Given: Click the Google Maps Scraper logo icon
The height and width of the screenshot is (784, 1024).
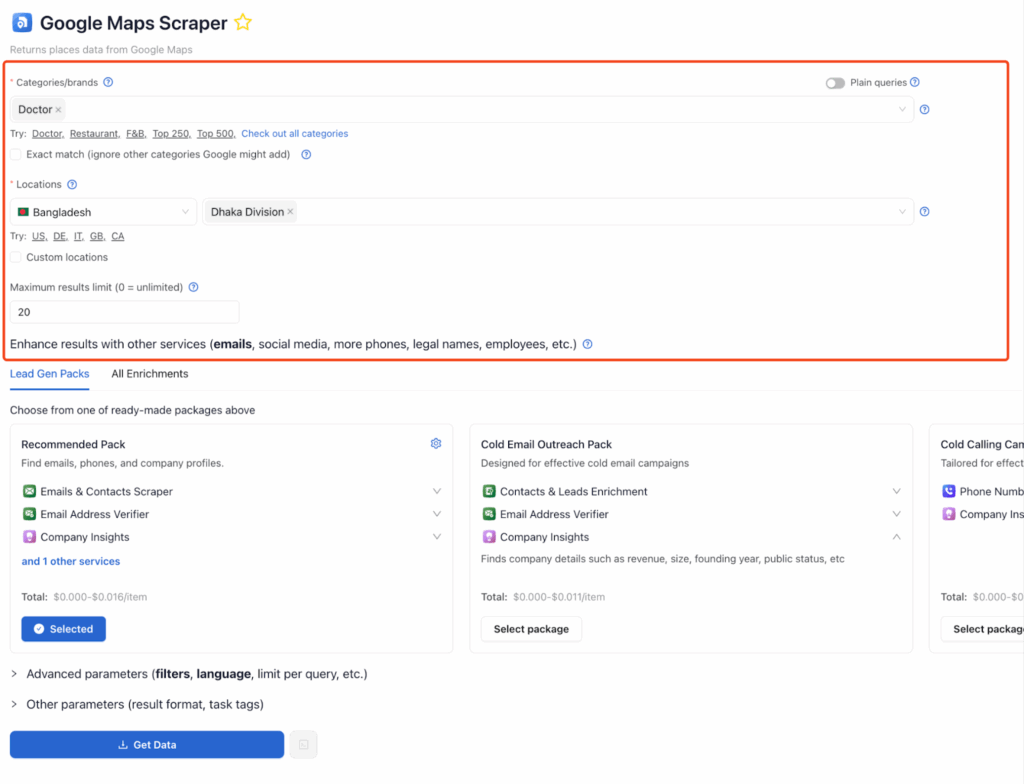Looking at the screenshot, I should (x=22, y=23).
